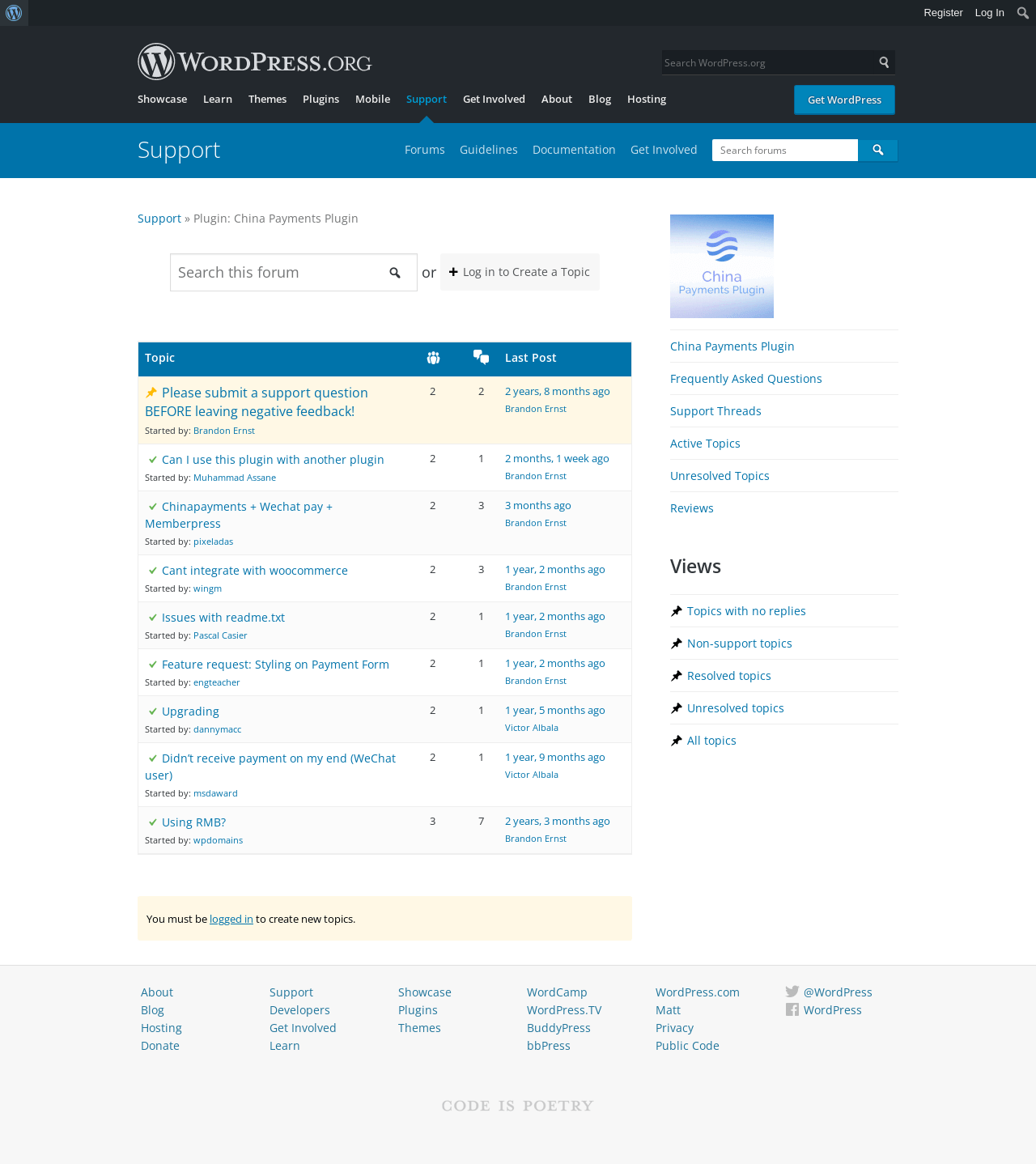This screenshot has height=1164, width=1036.
Task: Open the WordCamp footer link
Action: (x=557, y=992)
